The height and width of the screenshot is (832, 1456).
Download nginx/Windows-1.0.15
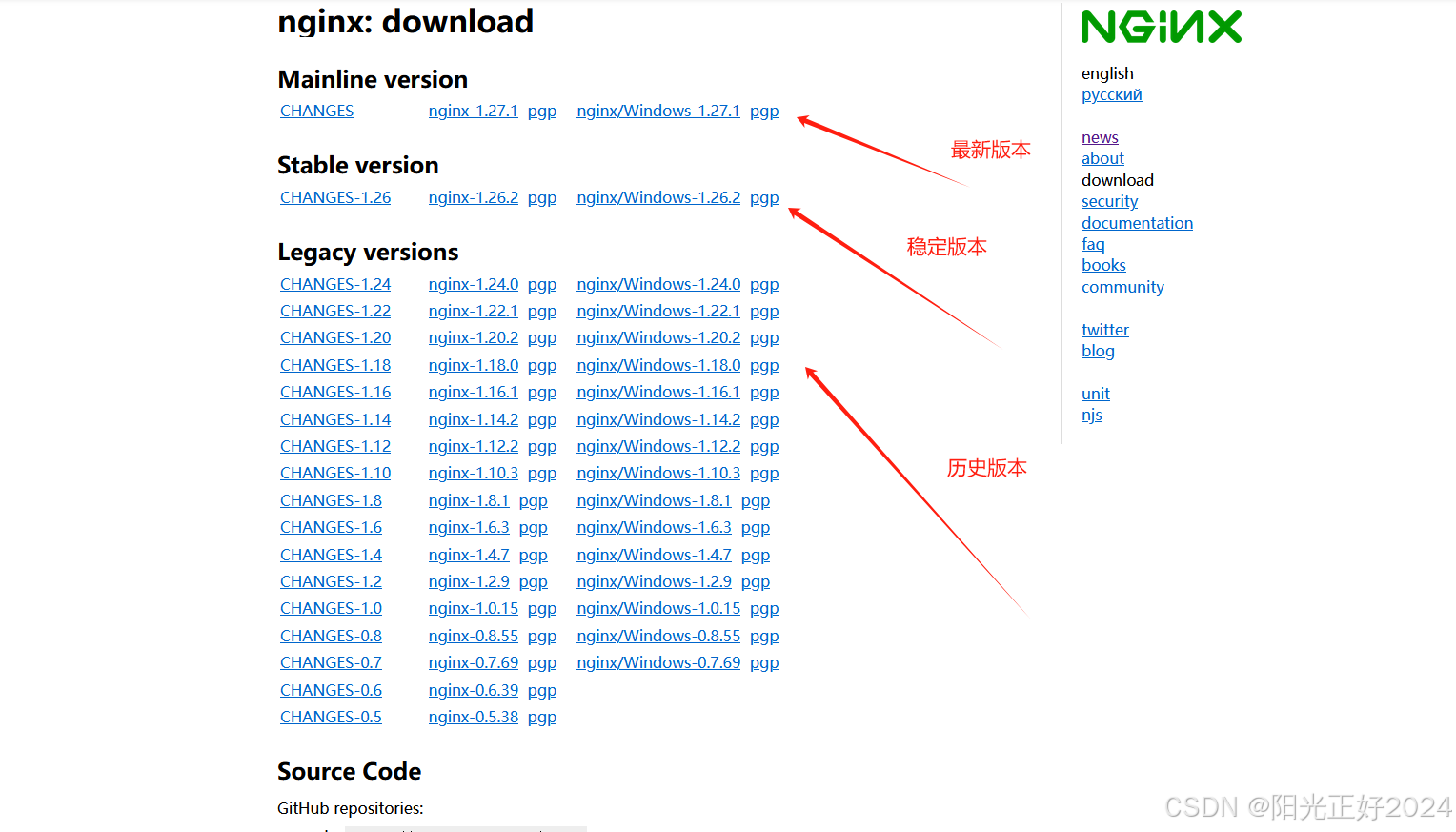pyautogui.click(x=658, y=608)
